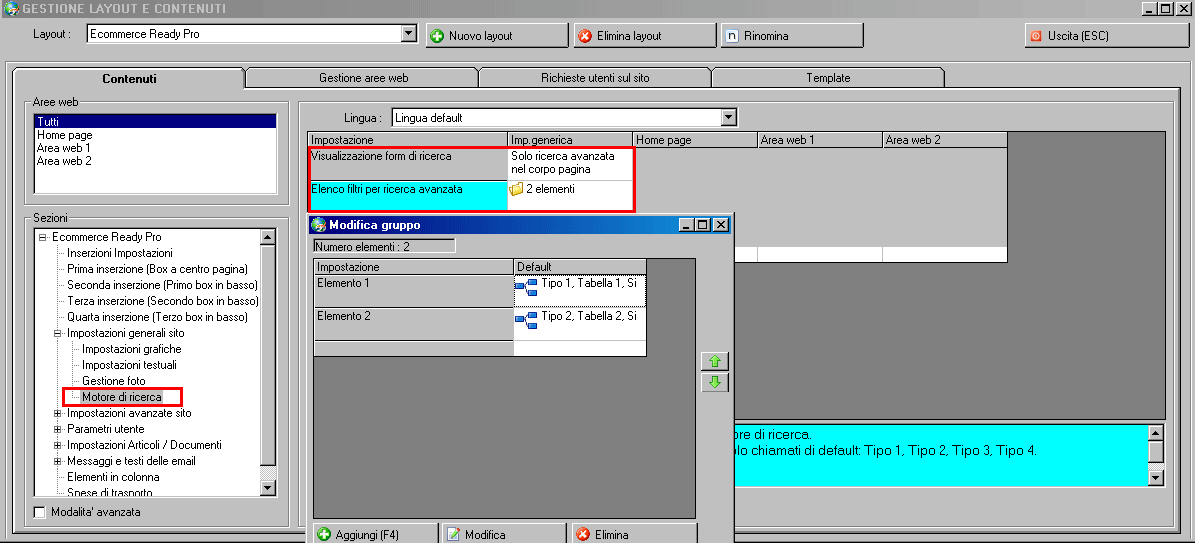Select Gestione foto tree item
1195x543 pixels.
coord(114,381)
